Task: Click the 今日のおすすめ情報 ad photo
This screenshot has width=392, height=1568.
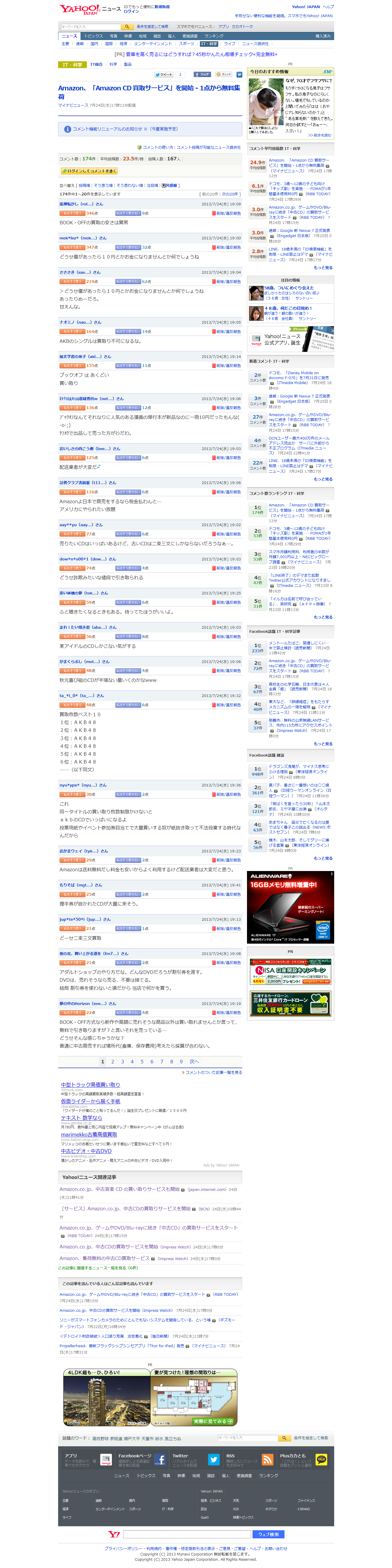Action: point(266,103)
